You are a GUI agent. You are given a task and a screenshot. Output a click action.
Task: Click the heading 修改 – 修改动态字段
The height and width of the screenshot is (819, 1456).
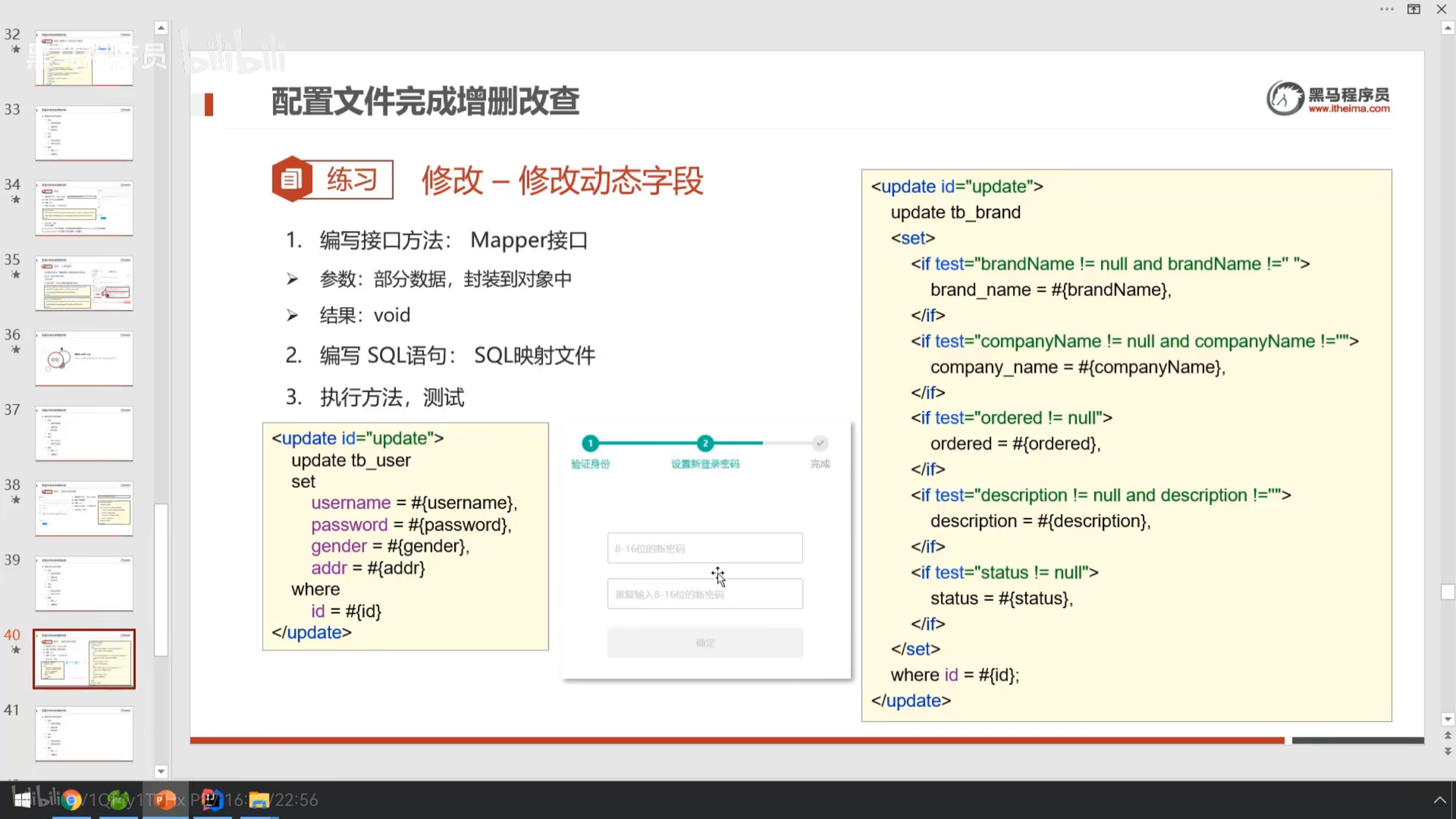562,180
